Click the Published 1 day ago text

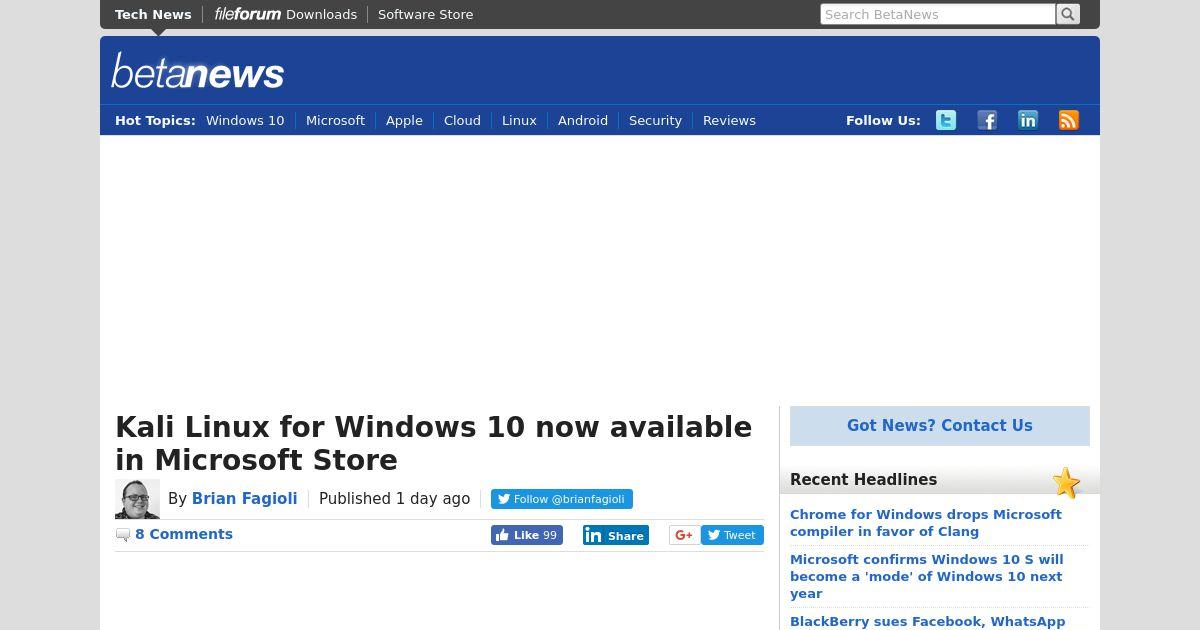(394, 498)
